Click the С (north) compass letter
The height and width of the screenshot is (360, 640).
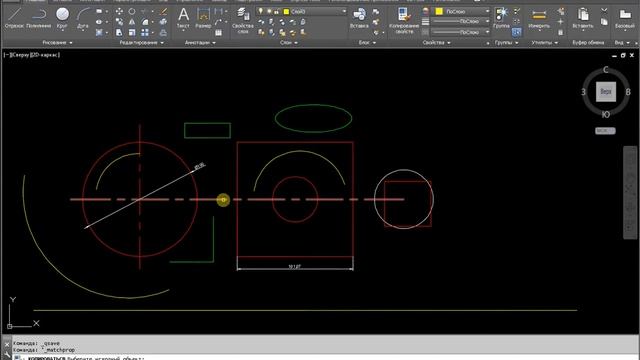coord(606,70)
